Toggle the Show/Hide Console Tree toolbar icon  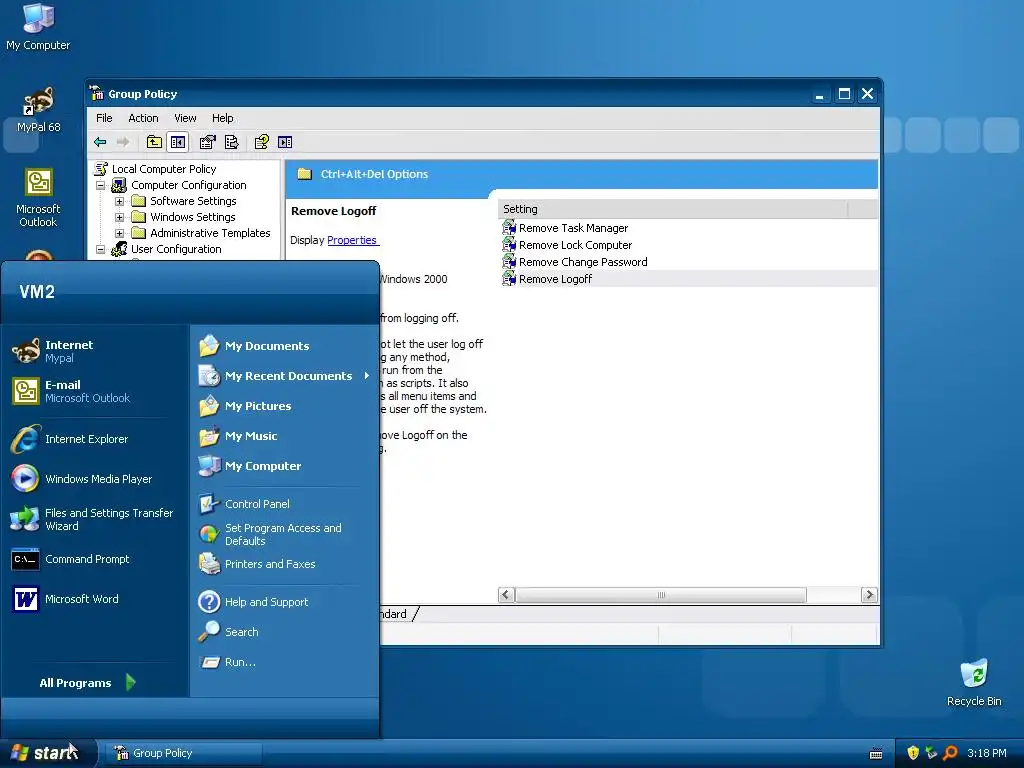click(178, 142)
